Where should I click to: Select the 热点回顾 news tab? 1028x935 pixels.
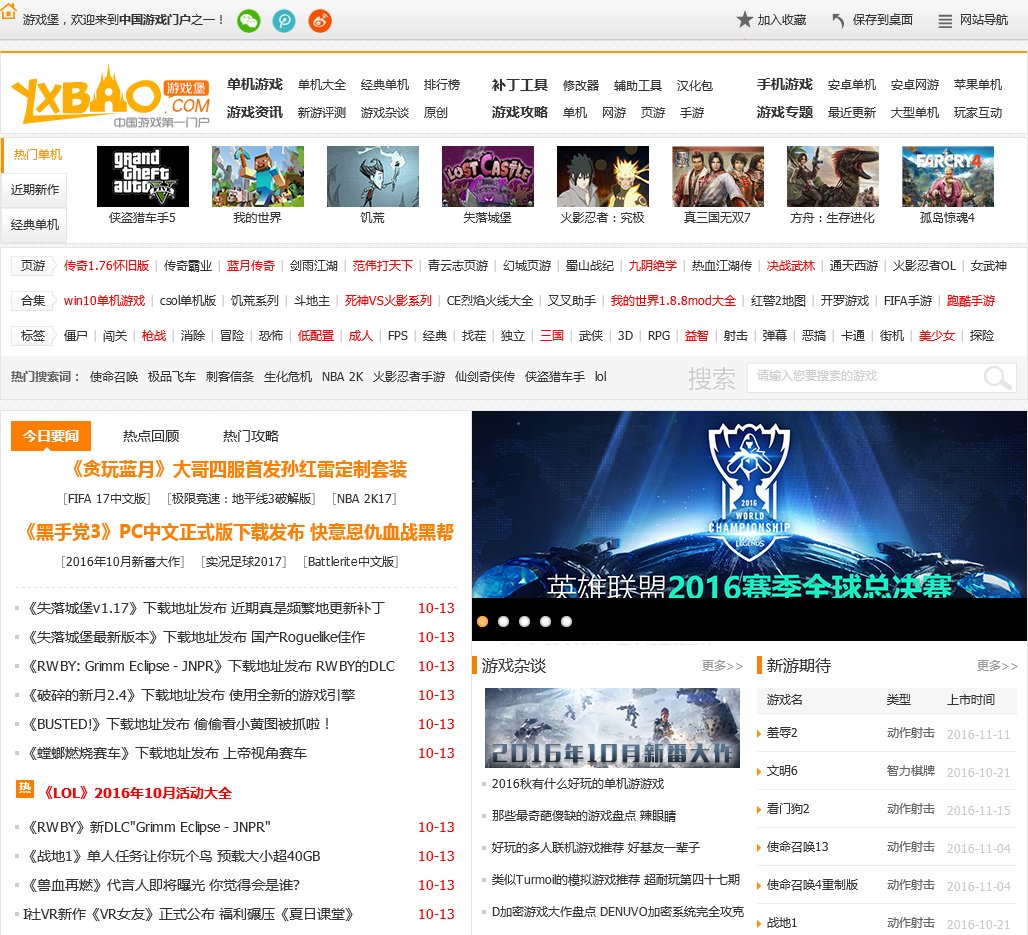pyautogui.click(x=151, y=436)
